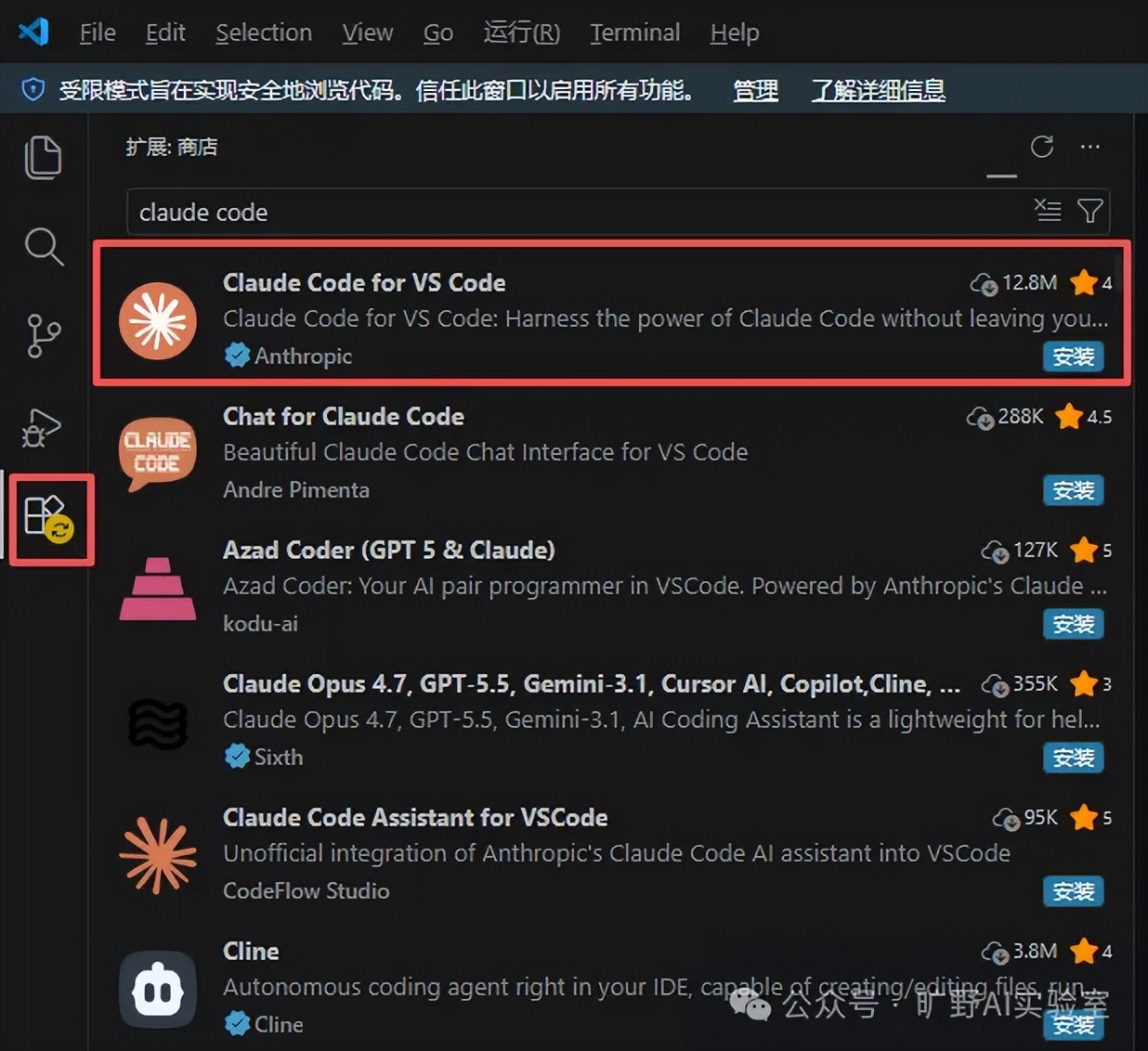The image size is (1148, 1051).
Task: Click the 95K download count
Action: (x=1025, y=818)
